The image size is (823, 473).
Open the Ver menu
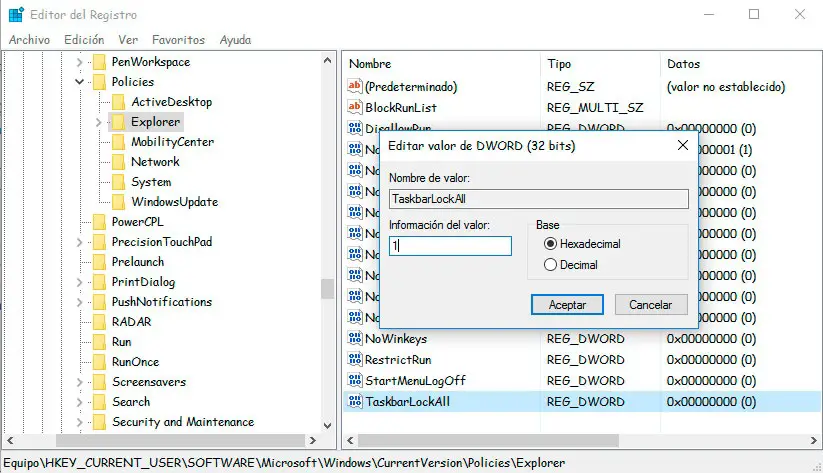(128, 40)
